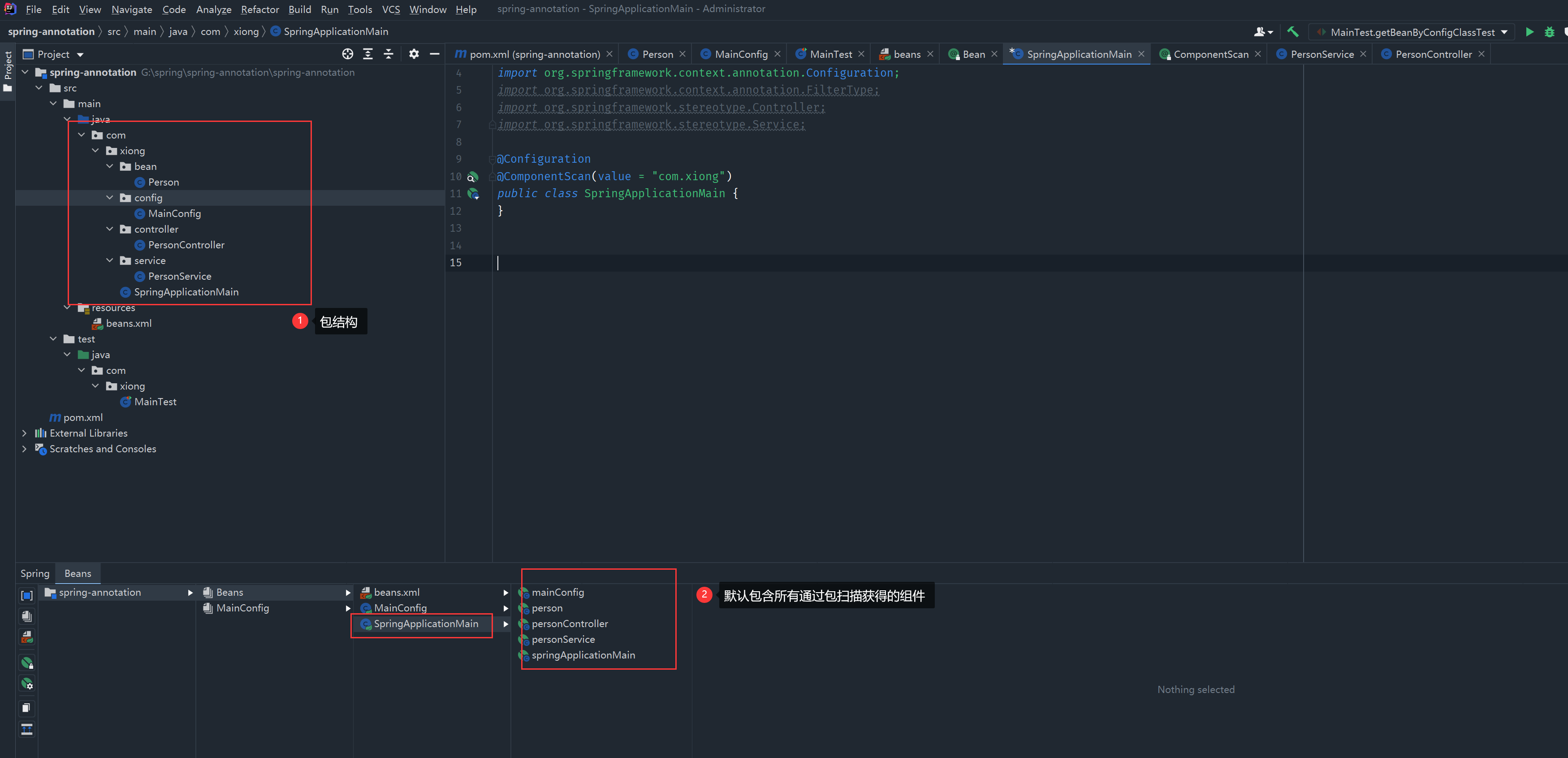Viewport: 1568px width, 758px height.
Task: Click the Expand All icon in Project toolbar
Action: pos(367,54)
